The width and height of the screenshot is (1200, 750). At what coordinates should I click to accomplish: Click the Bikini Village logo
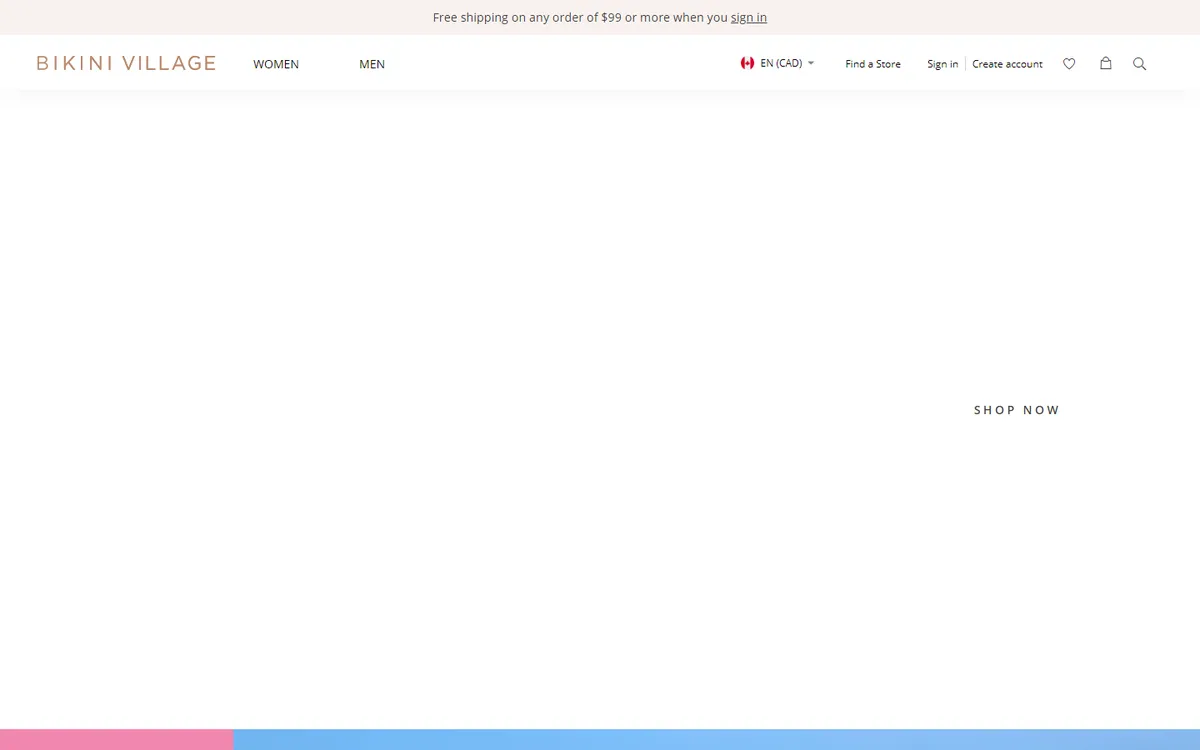126,63
